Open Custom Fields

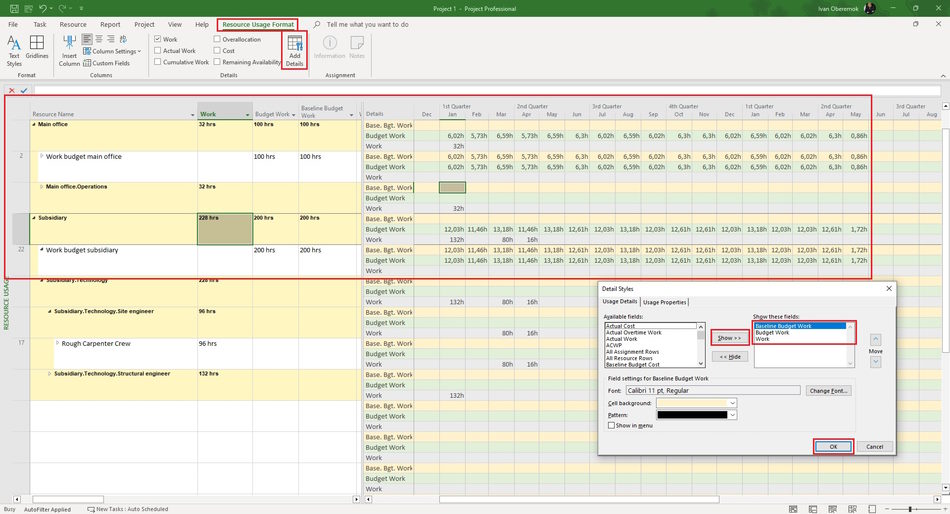click(107, 63)
